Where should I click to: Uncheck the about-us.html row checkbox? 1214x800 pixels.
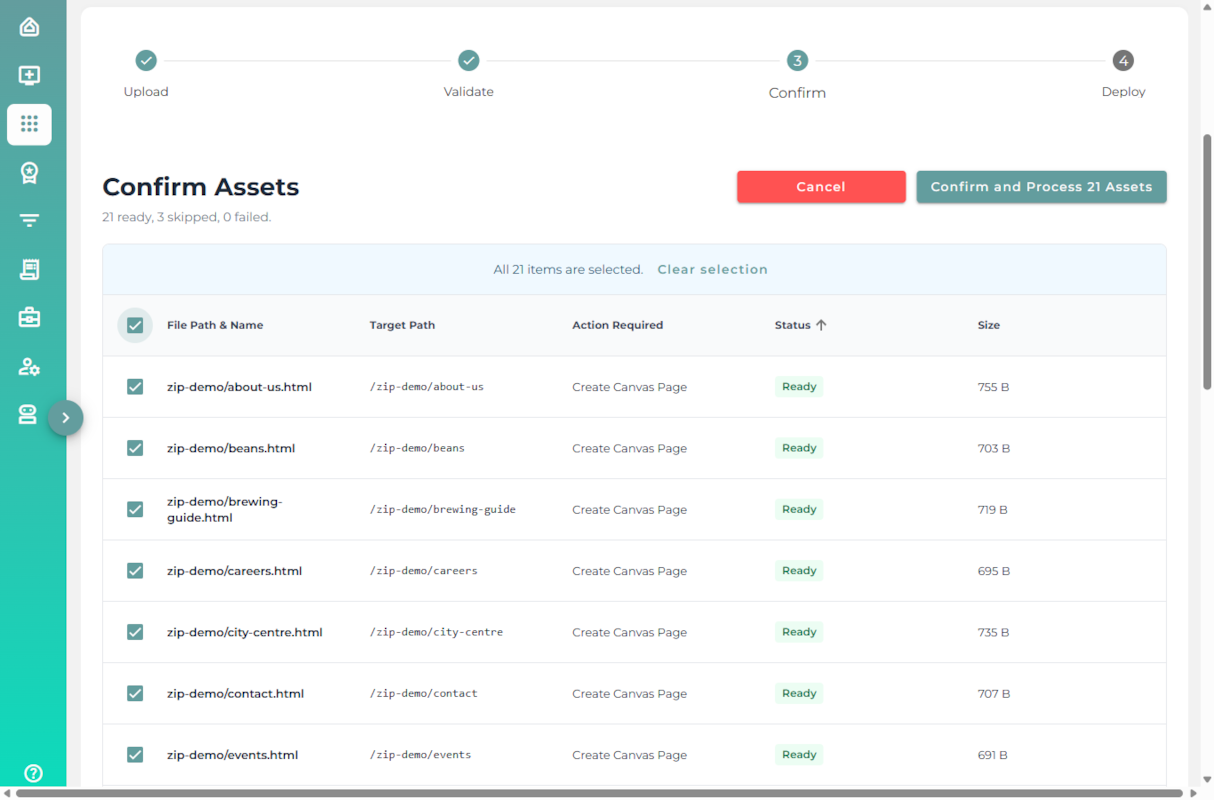[135, 387]
